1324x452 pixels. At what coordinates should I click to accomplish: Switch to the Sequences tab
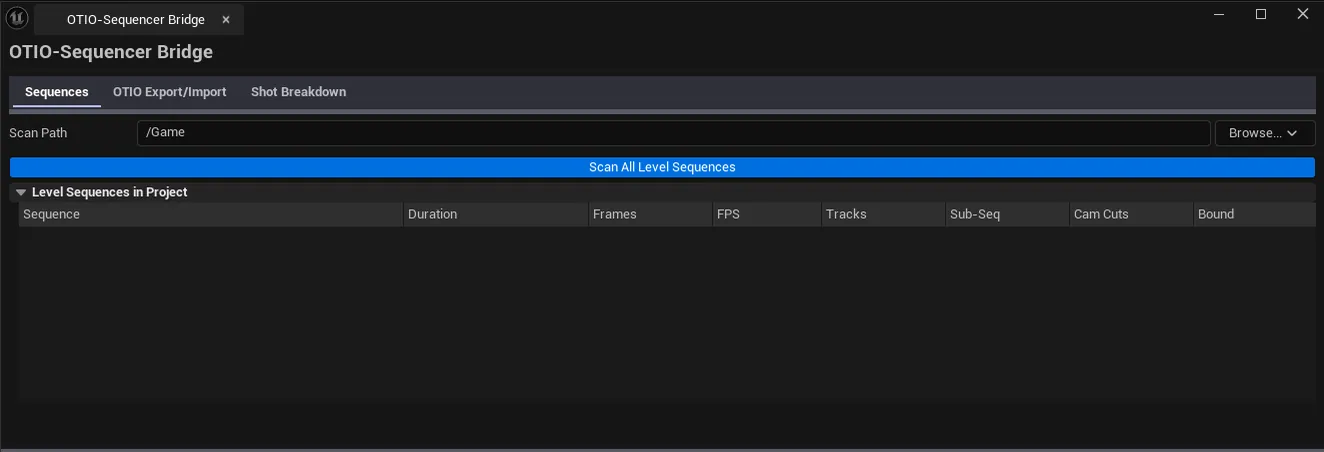tap(57, 92)
